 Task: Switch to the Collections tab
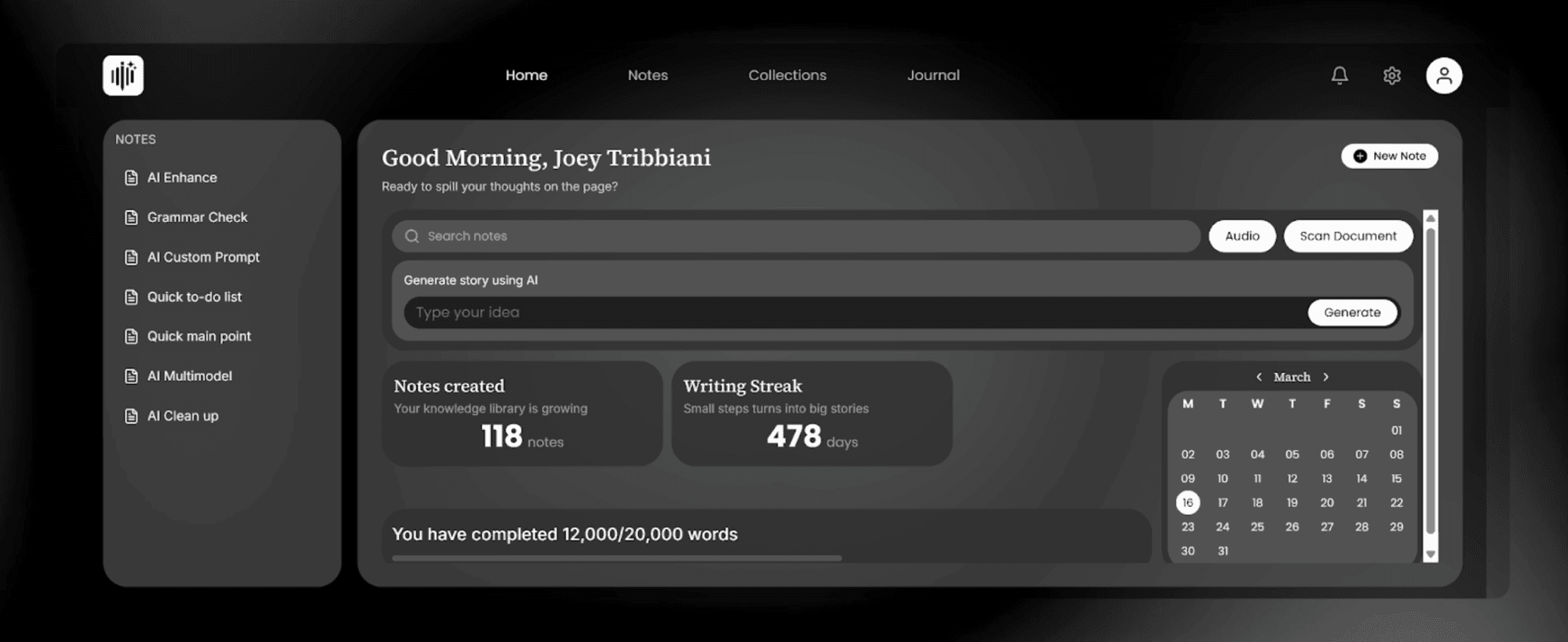point(787,75)
